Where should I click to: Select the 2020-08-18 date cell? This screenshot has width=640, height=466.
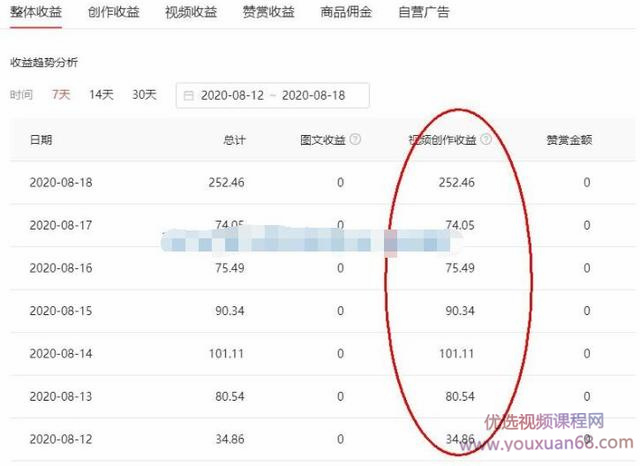point(61,182)
